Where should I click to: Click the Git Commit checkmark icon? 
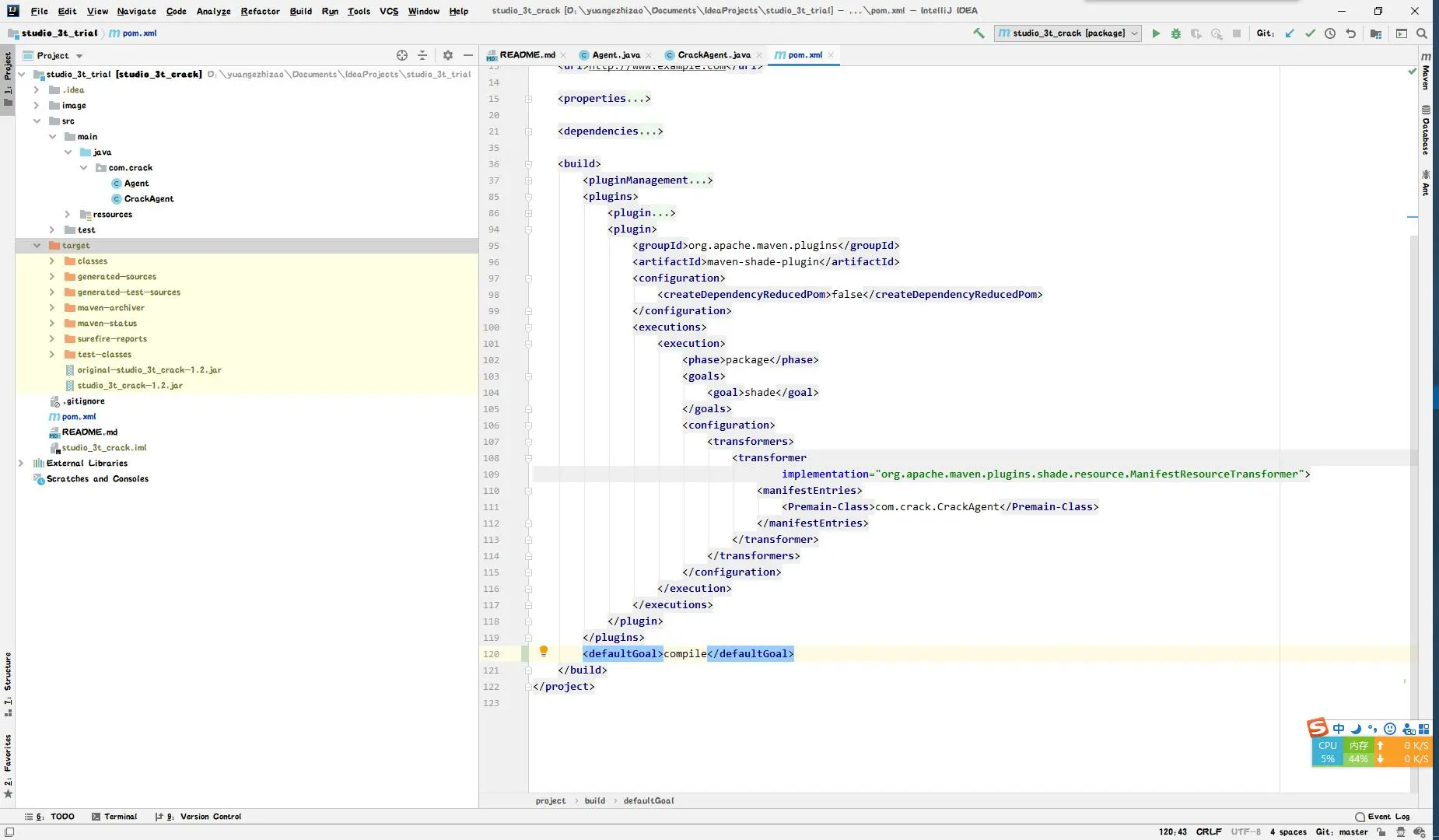click(1310, 33)
